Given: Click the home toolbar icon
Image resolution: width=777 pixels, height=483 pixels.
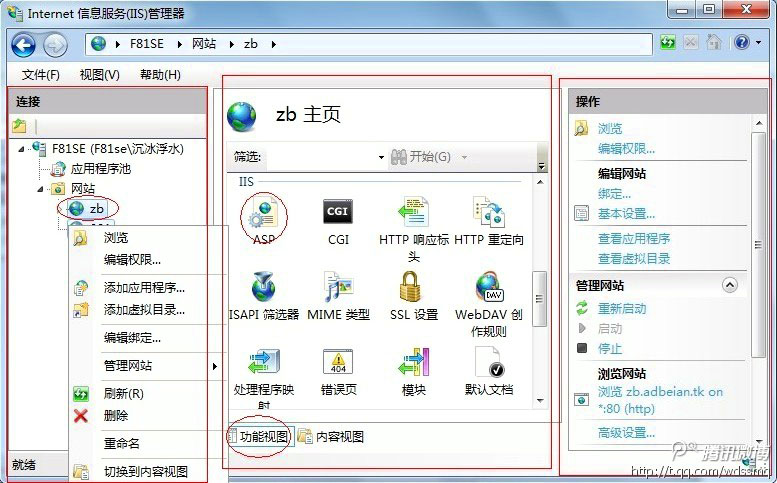Looking at the screenshot, I should point(714,43).
